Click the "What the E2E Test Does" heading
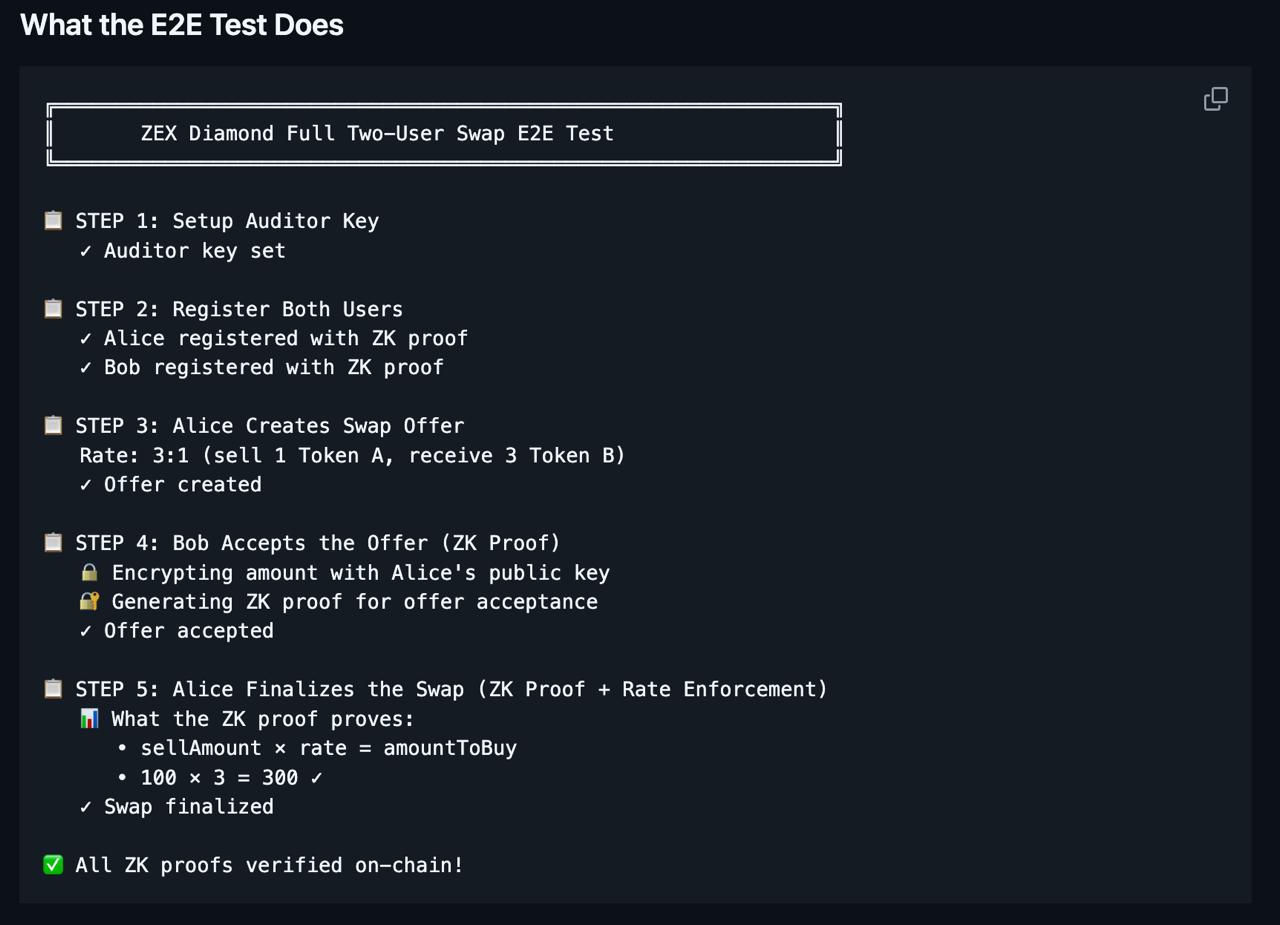This screenshot has width=1280, height=925. [182, 25]
